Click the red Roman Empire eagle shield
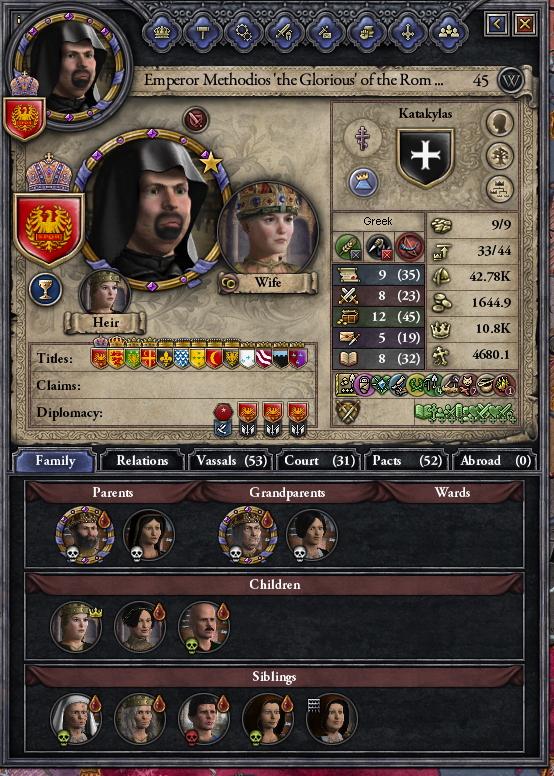554x776 pixels. pyautogui.click(x=49, y=229)
